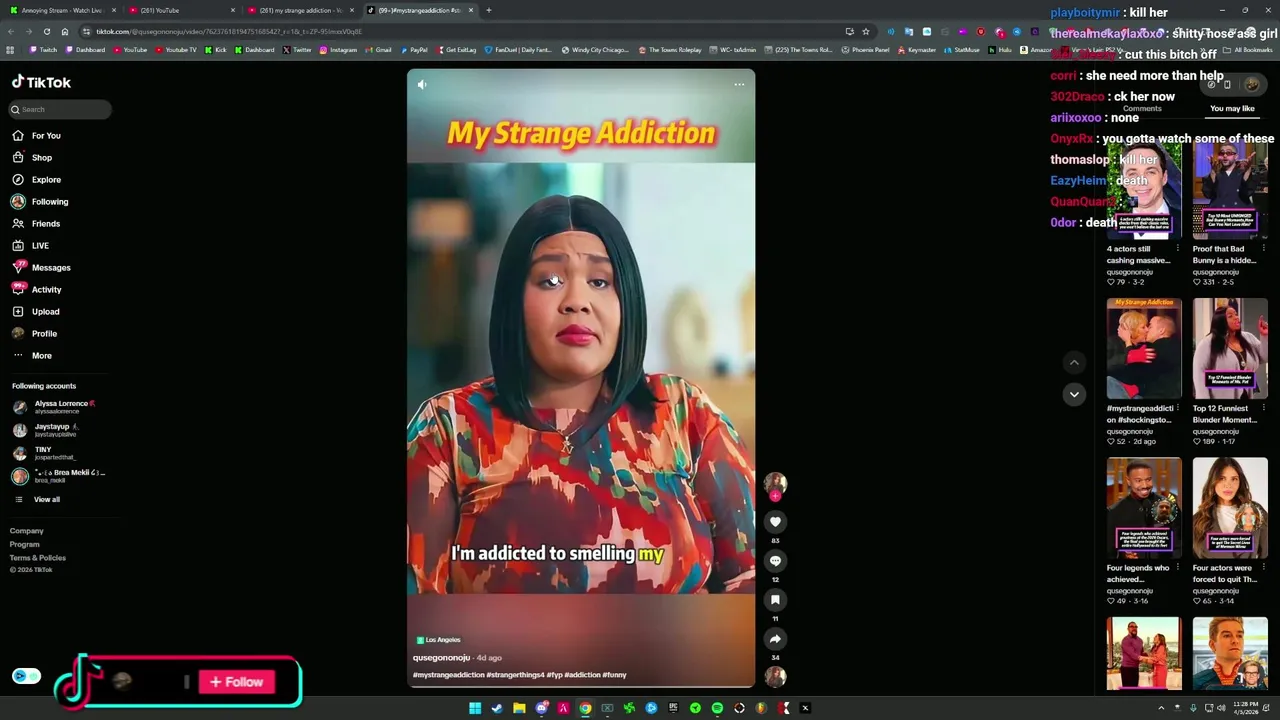Expand View all following accounts
Image resolution: width=1280 pixels, height=720 pixels.
[x=37, y=500]
